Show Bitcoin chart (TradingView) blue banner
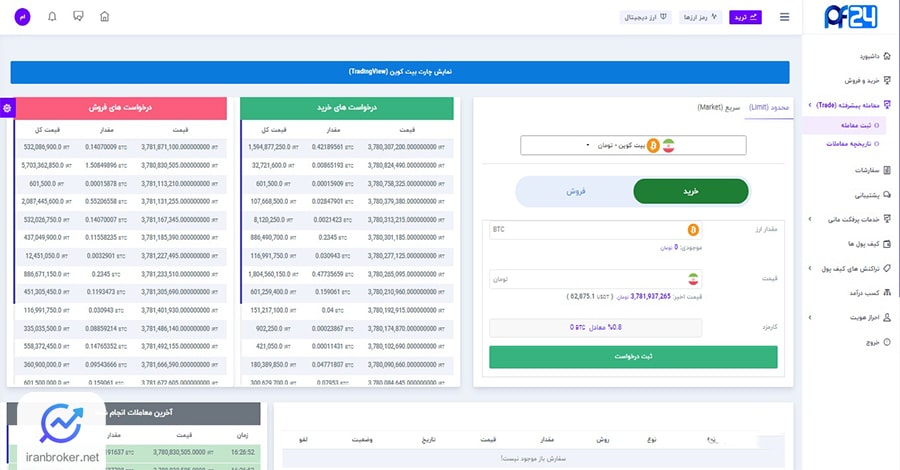The width and height of the screenshot is (900, 470). pos(400,72)
